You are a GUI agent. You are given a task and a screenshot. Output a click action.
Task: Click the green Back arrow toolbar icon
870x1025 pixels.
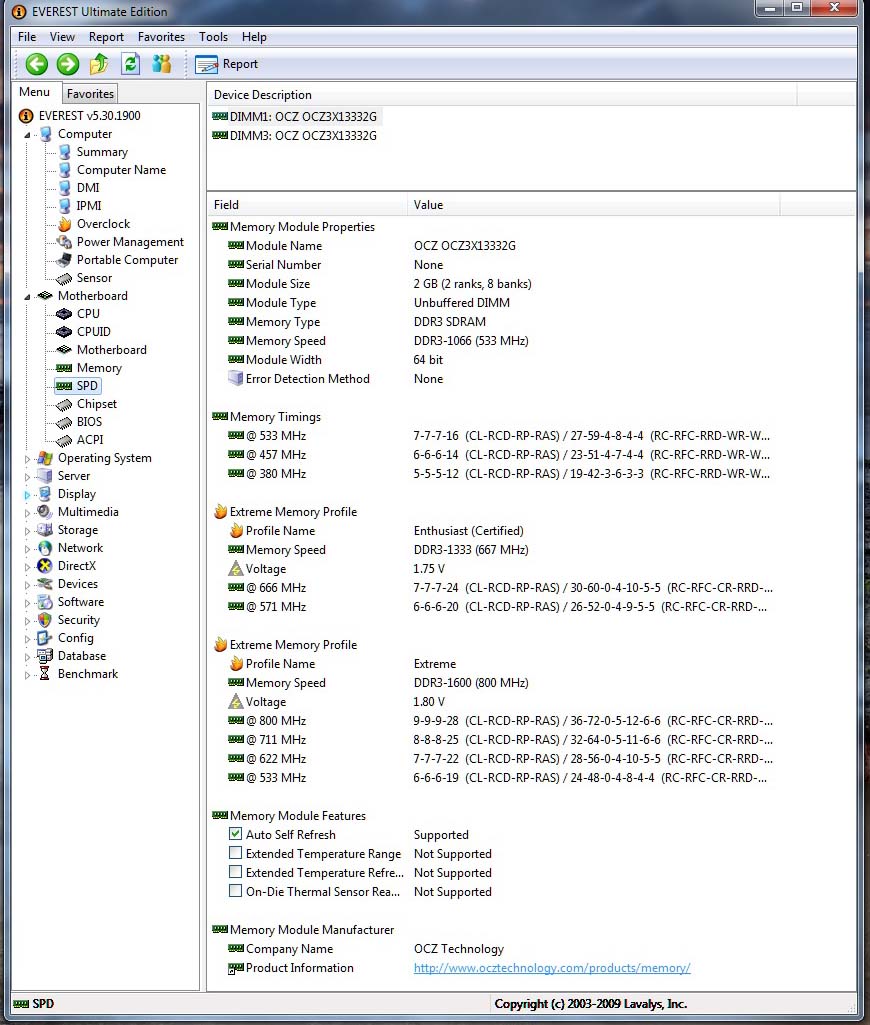click(x=37, y=64)
